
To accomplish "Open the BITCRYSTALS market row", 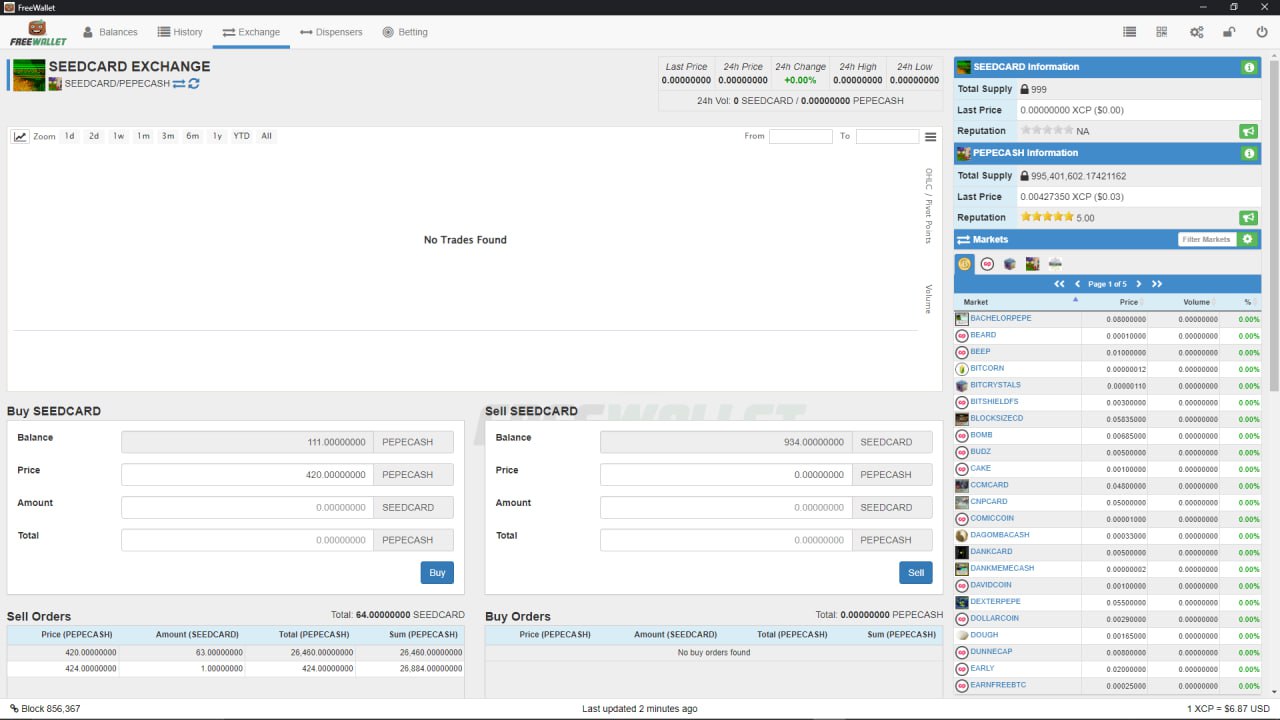I will point(1108,385).
